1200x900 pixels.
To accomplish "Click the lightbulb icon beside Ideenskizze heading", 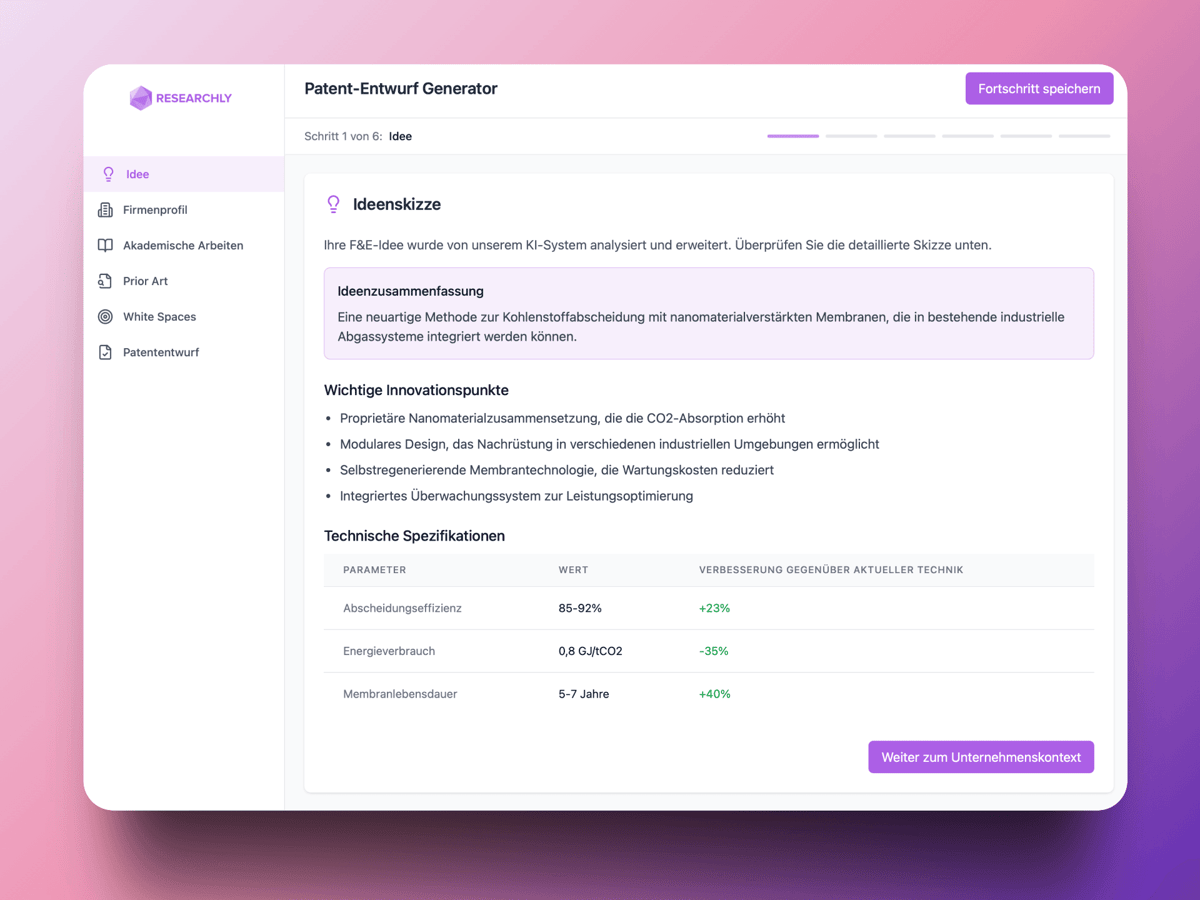I will point(334,204).
